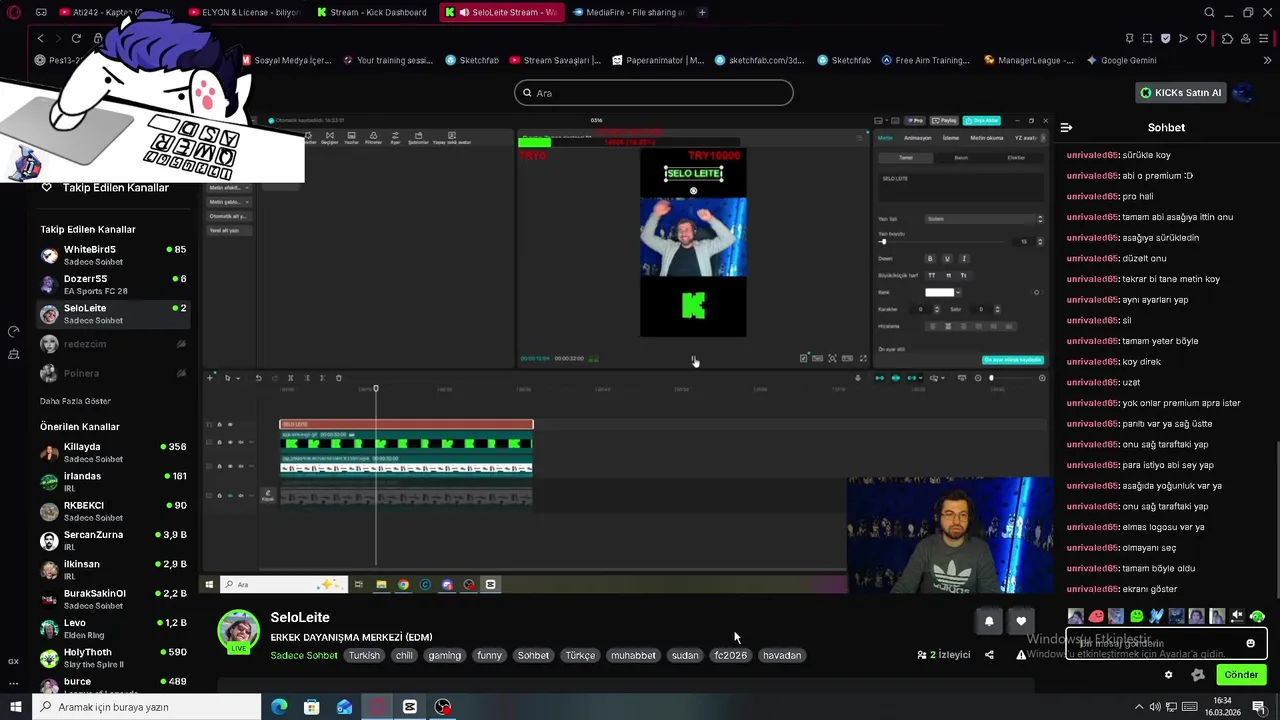Click the Bold format button in editor
This screenshot has width=1280, height=720.
tap(930, 259)
